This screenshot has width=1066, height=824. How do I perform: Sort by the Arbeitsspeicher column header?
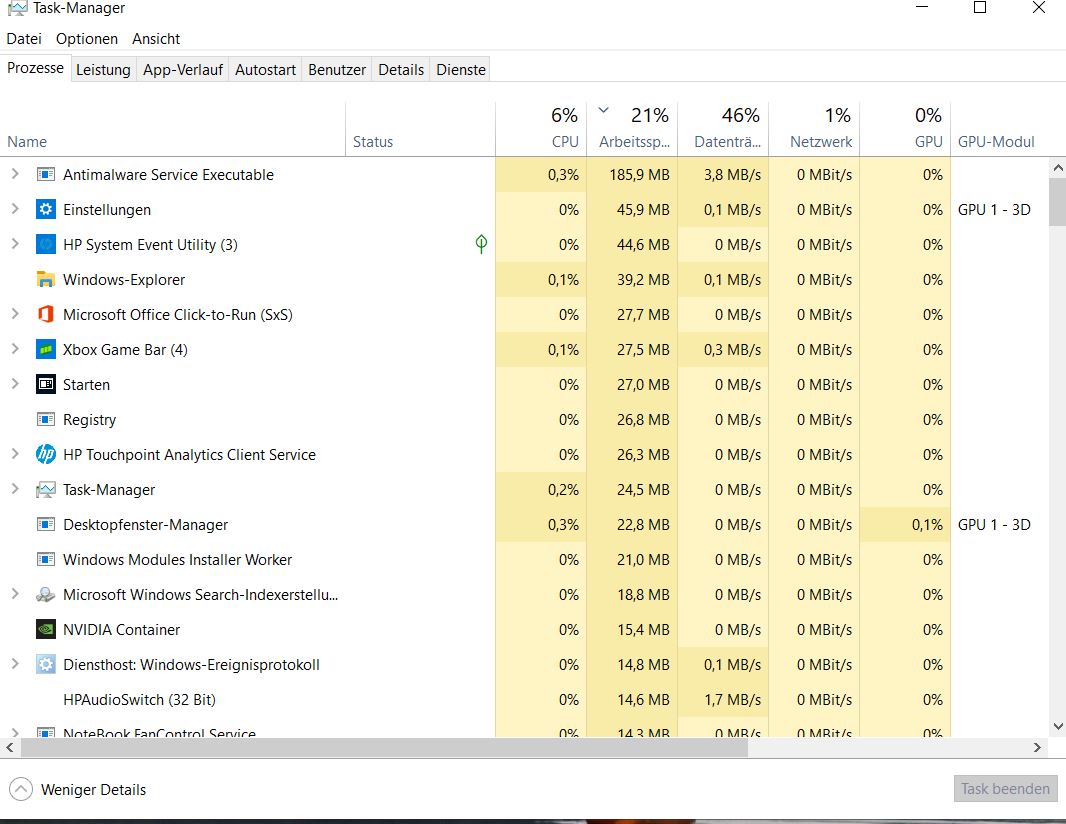point(632,129)
